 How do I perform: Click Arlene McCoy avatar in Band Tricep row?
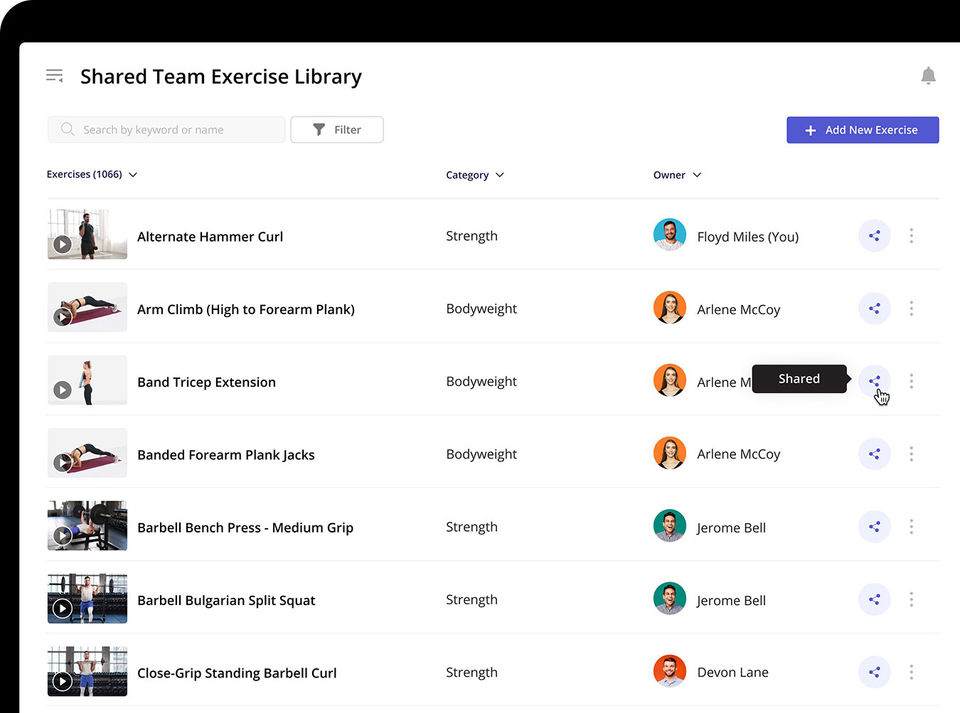[x=669, y=381]
